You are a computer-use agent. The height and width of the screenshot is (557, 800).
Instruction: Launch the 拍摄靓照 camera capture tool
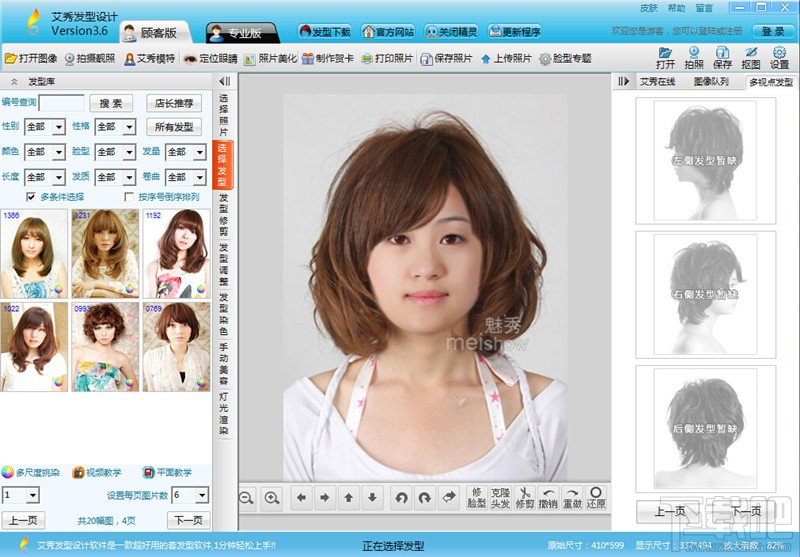[x=90, y=59]
